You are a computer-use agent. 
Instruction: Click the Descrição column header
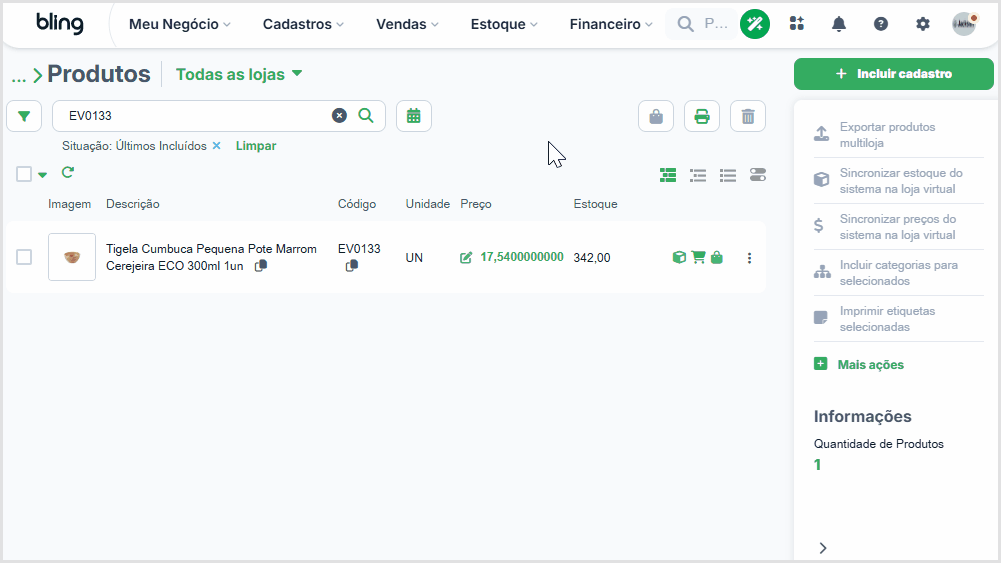pyautogui.click(x=133, y=204)
